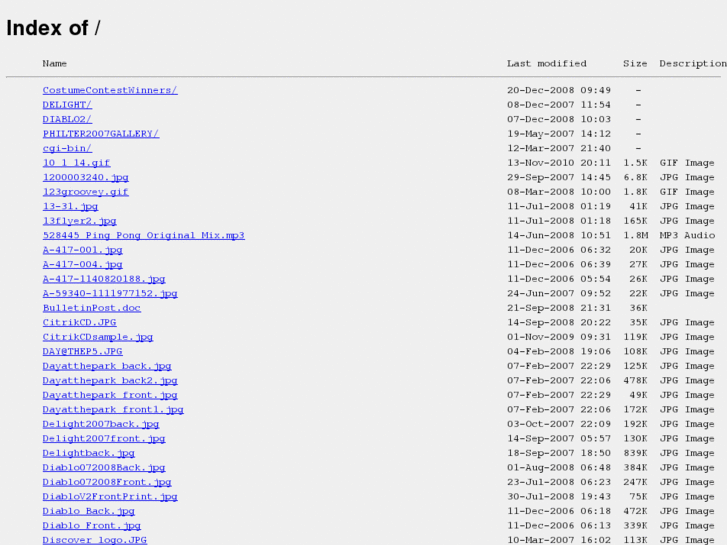Open the A-417-001.jpg image
This screenshot has width=727, height=545.
tap(83, 250)
